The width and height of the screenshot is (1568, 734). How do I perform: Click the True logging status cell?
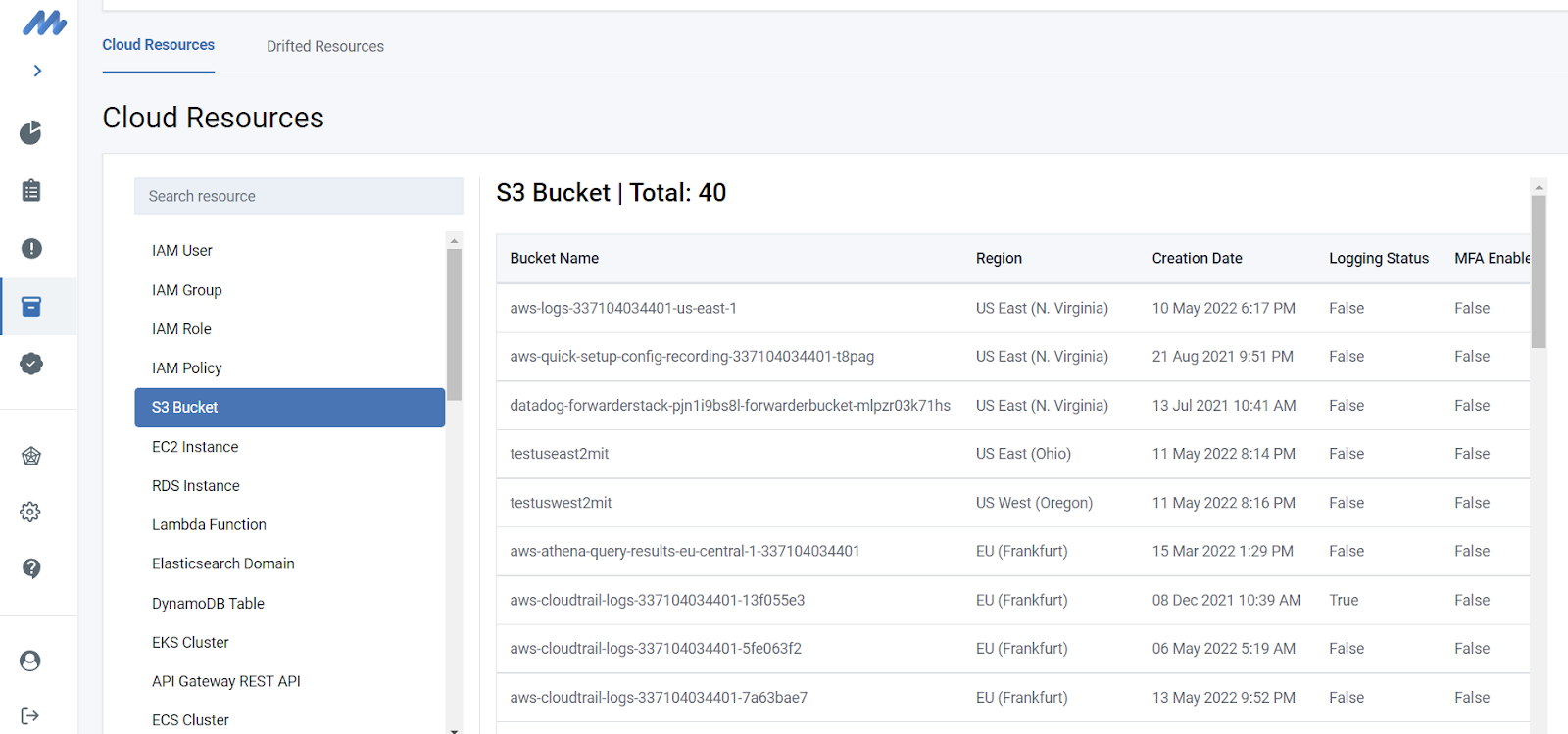[1344, 600]
